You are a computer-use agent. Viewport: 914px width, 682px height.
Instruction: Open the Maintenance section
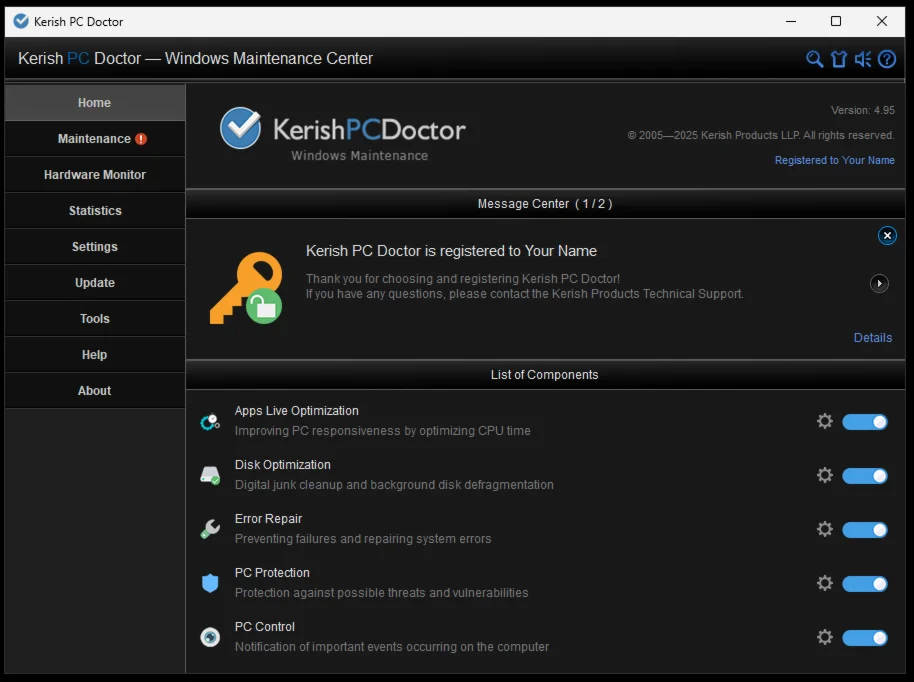tap(95, 139)
